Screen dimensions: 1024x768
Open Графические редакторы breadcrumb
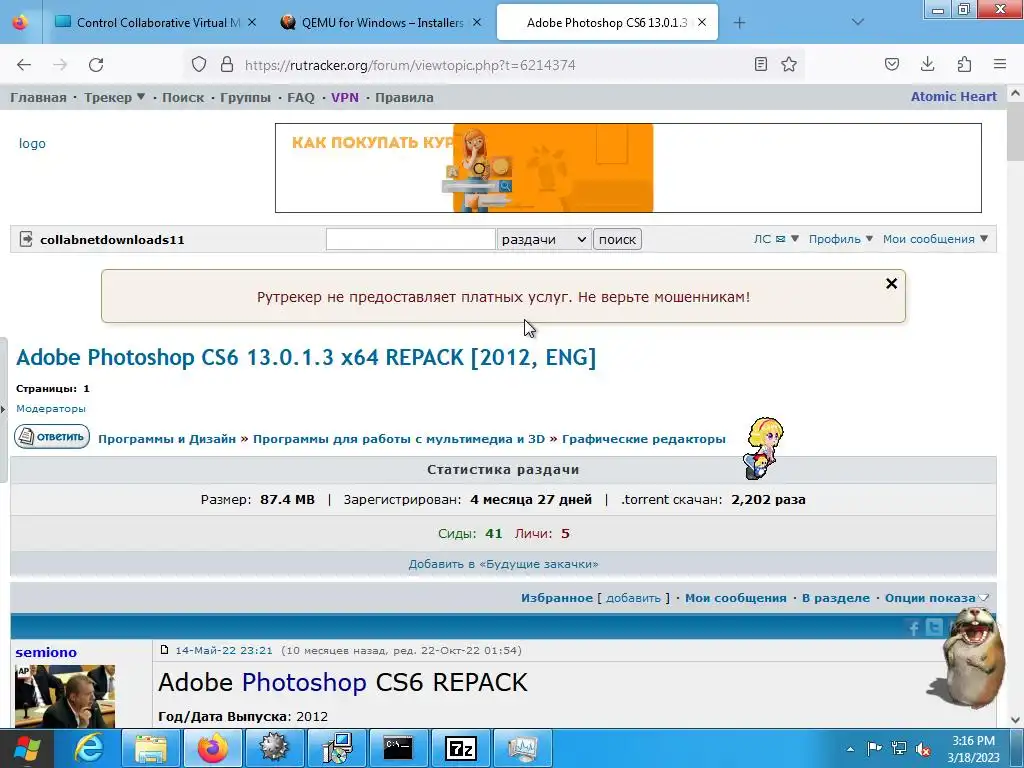coord(644,439)
